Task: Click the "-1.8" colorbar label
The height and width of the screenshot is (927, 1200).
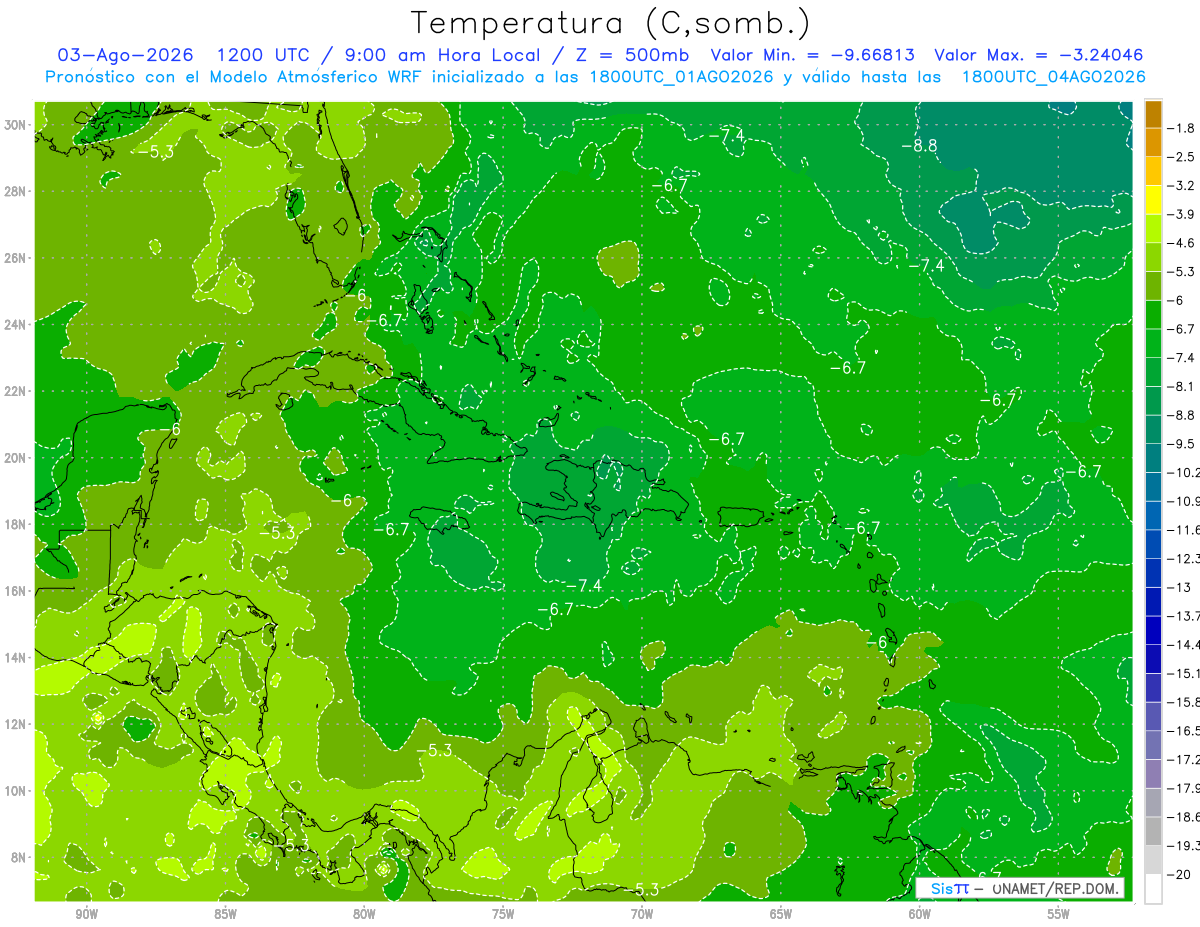Action: 1181,128
